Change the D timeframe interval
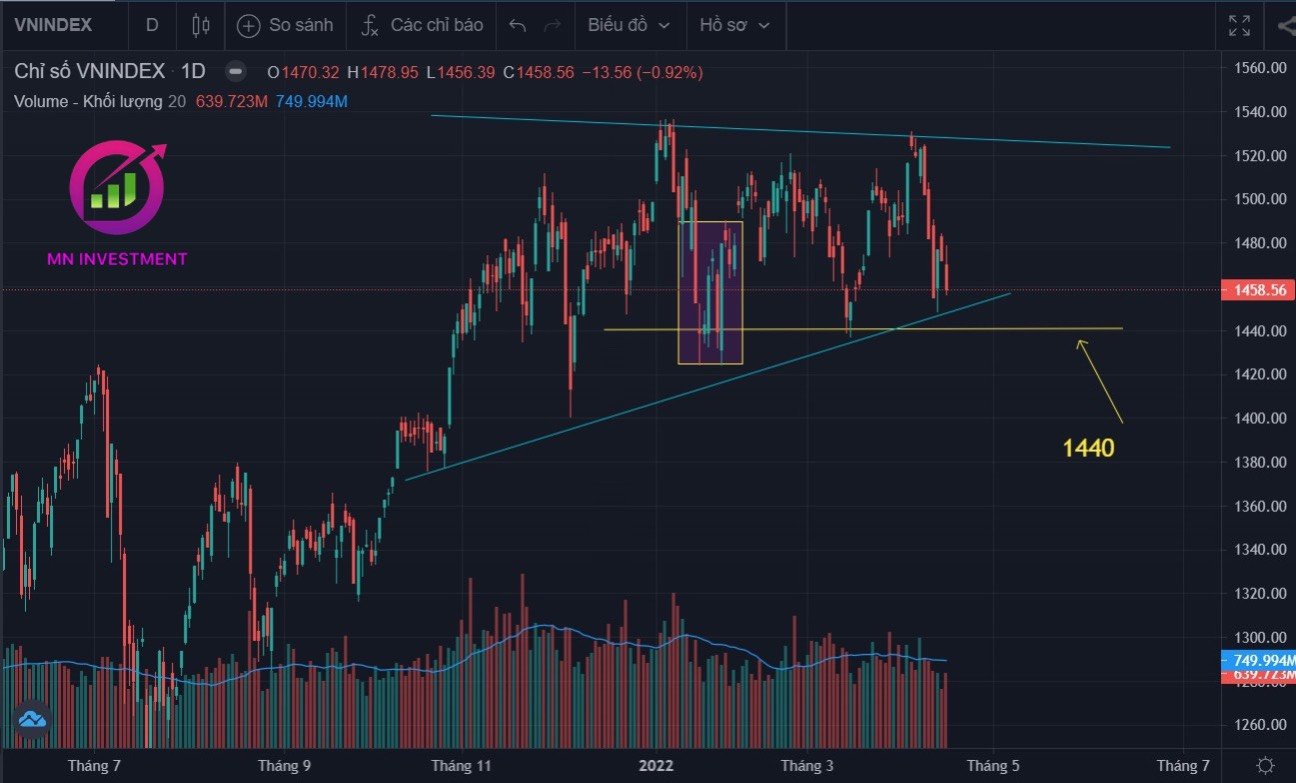The width and height of the screenshot is (1296, 783). (x=152, y=25)
